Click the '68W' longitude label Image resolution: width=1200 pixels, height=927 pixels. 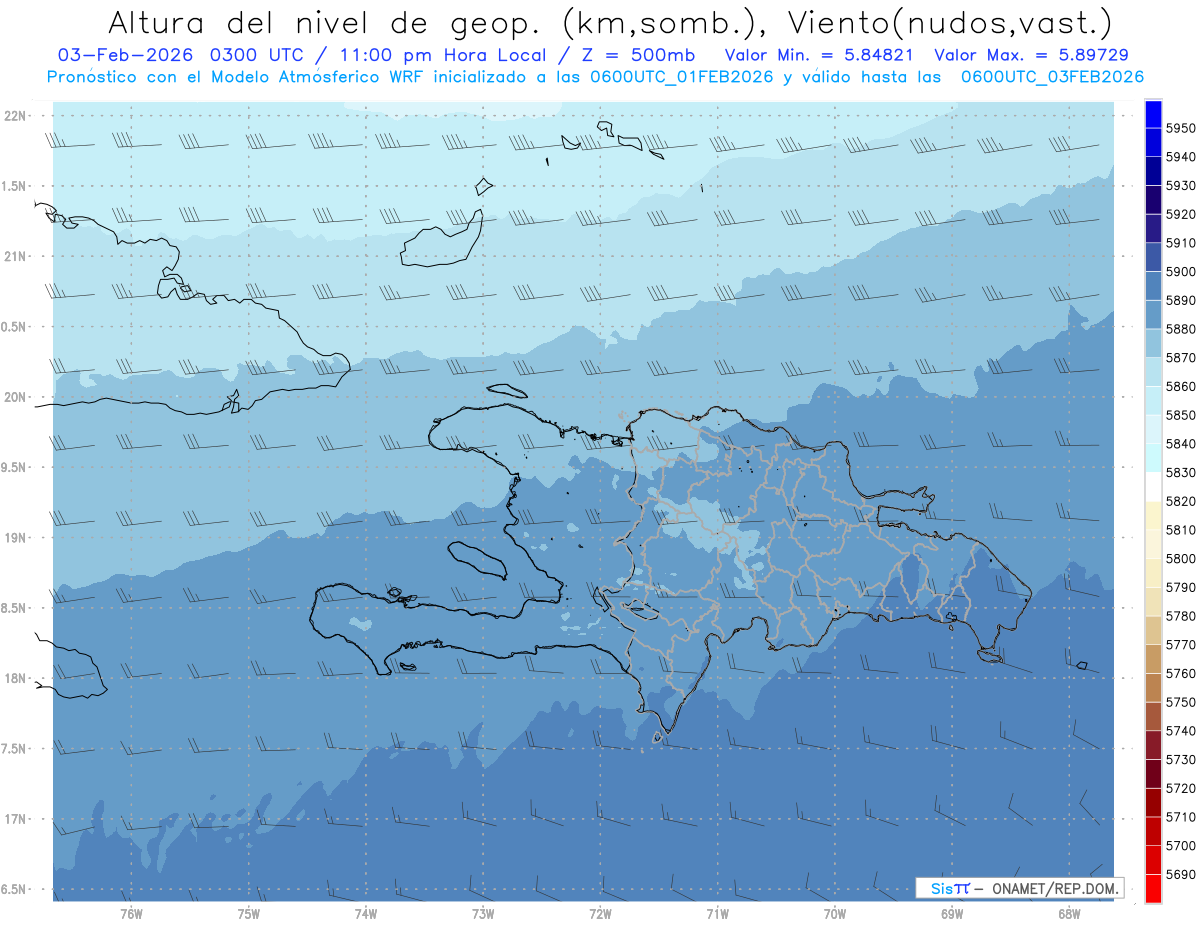point(1069,913)
